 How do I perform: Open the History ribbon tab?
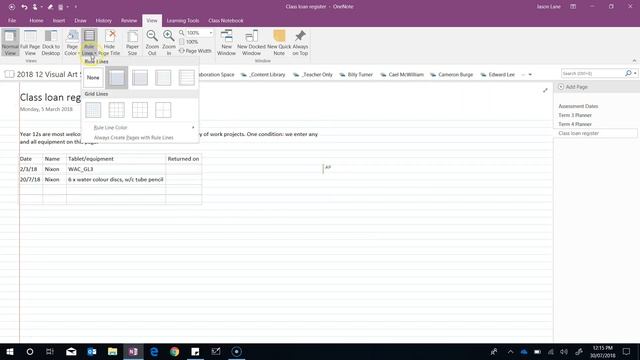[x=104, y=20]
